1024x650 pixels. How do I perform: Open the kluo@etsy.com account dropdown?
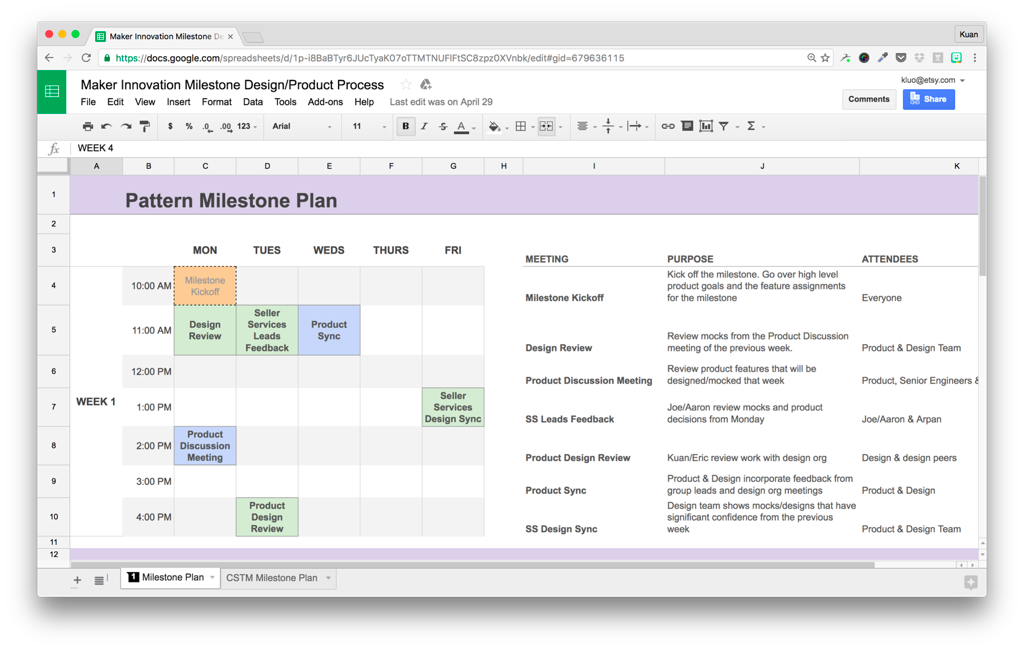coord(933,80)
